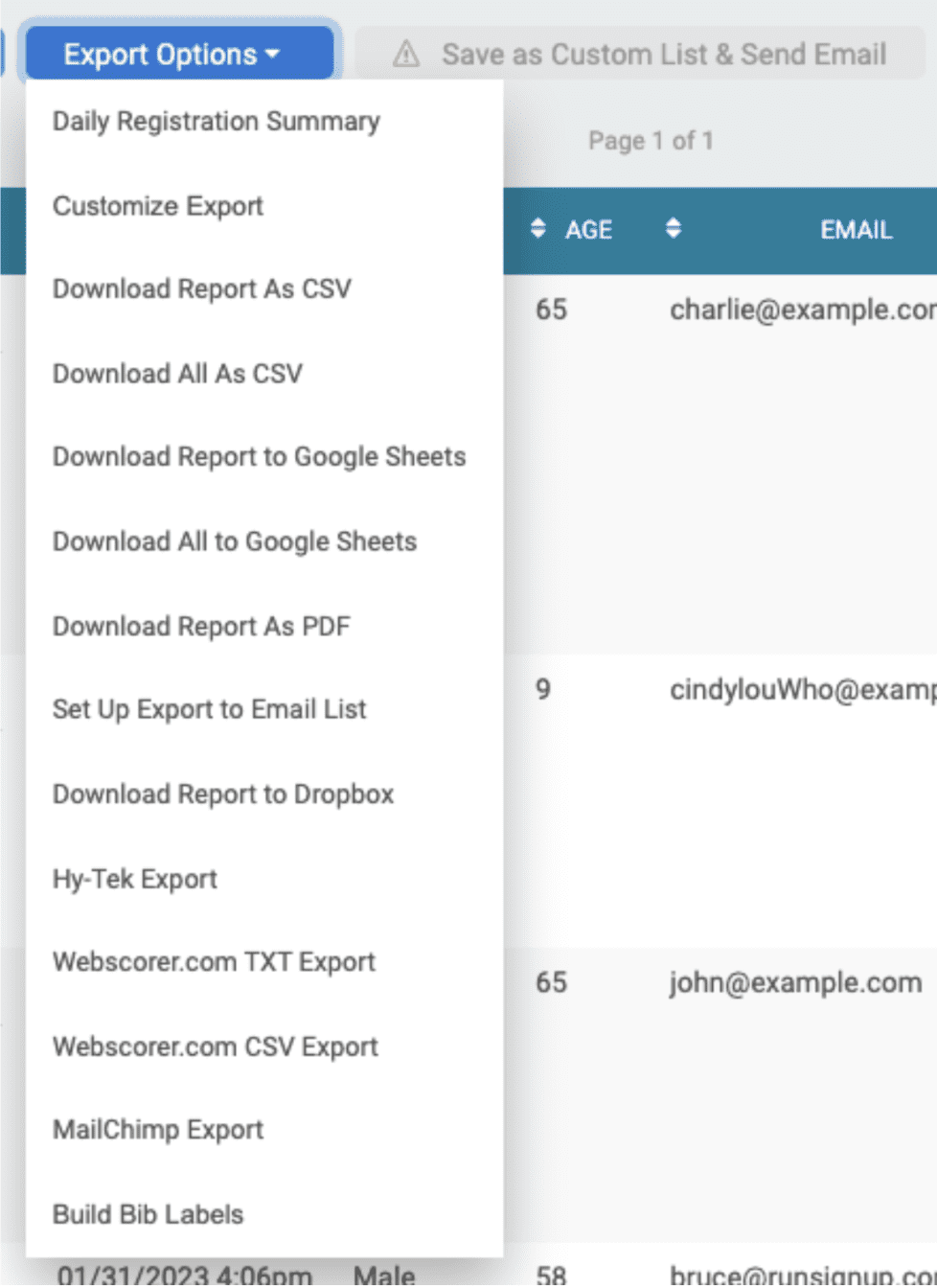
Task: Select Download Report to Dropbox
Action: (222, 793)
